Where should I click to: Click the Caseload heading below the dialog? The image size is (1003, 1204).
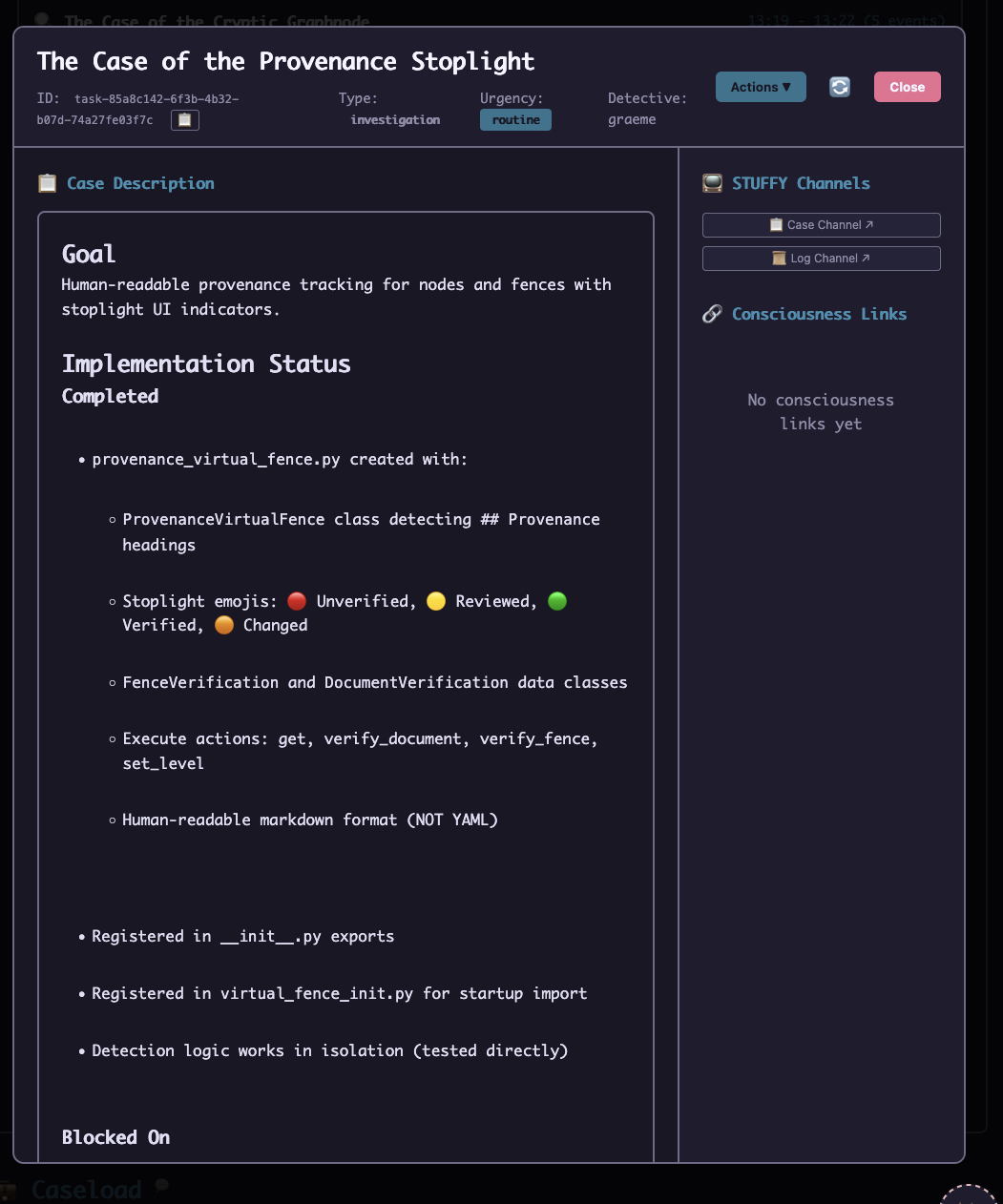(x=86, y=1190)
